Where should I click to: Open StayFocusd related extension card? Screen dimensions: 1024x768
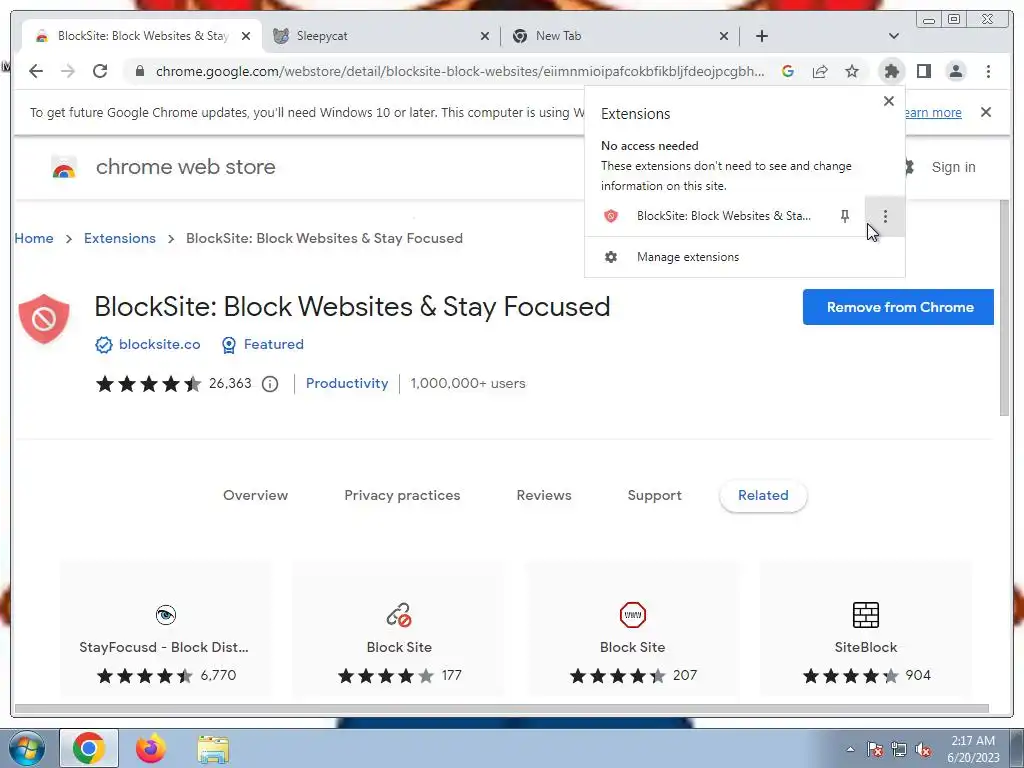(164, 631)
